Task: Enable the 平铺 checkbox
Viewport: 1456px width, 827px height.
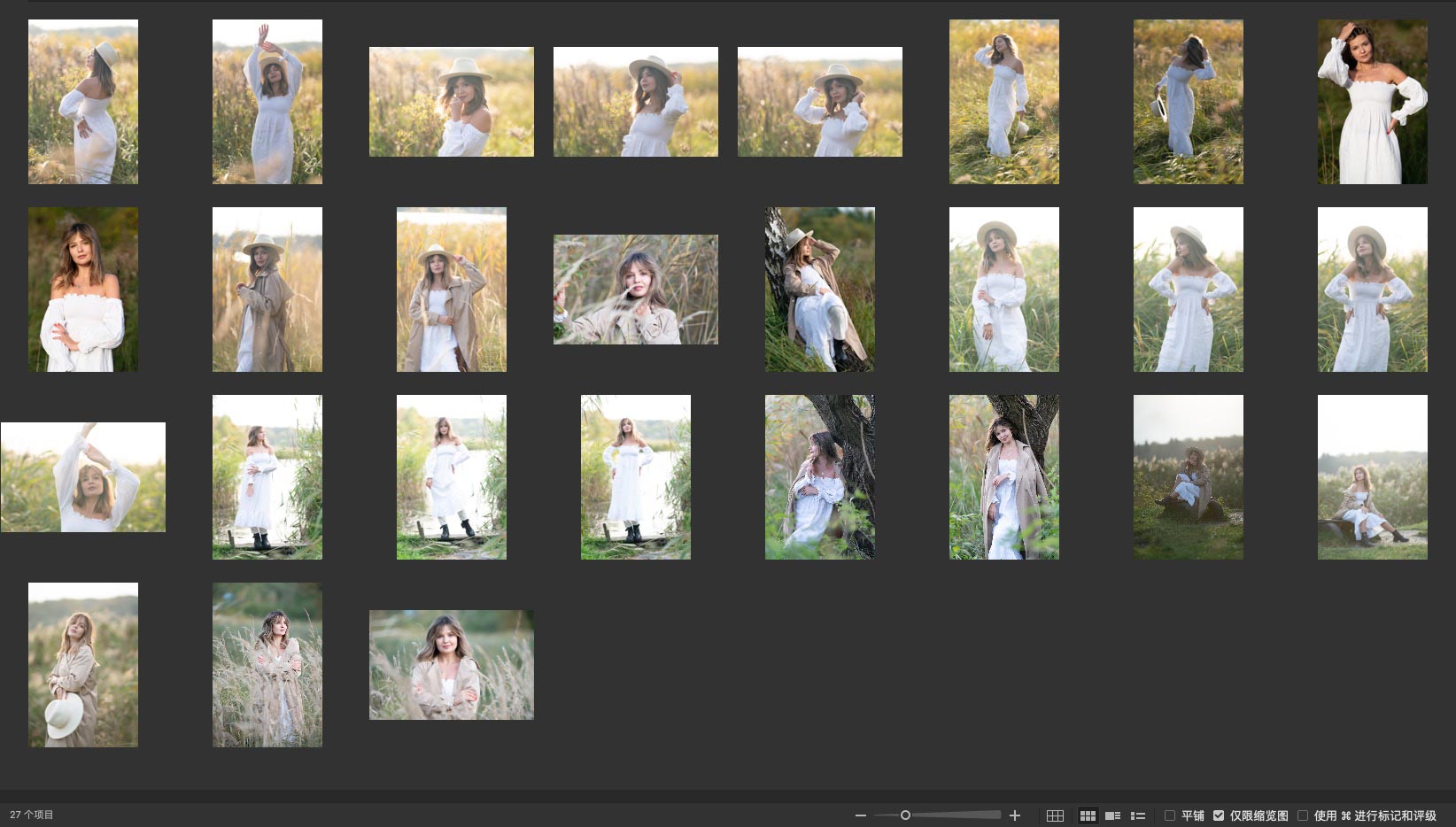Action: click(x=1170, y=815)
